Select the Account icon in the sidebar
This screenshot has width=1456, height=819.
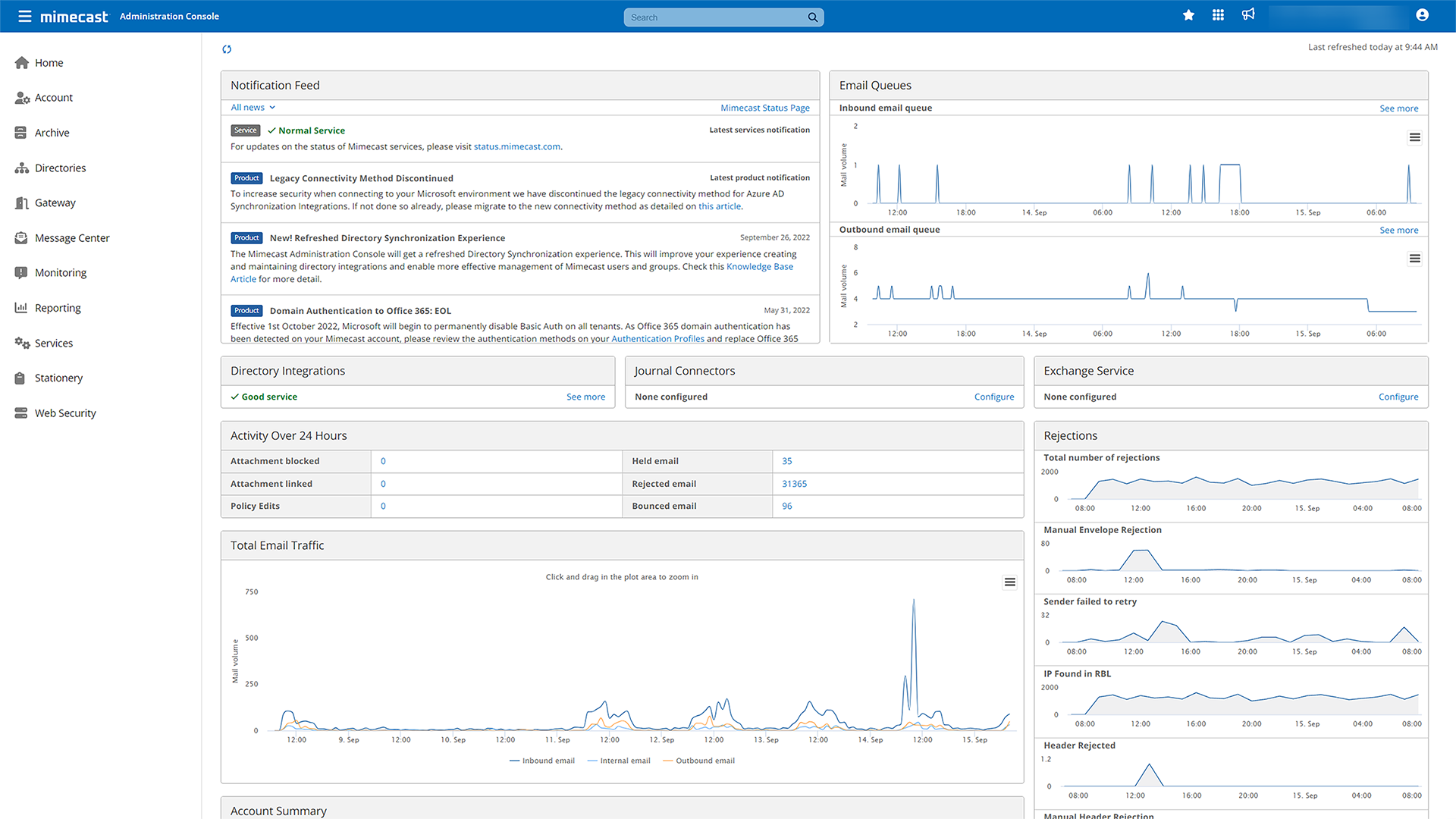tap(22, 97)
